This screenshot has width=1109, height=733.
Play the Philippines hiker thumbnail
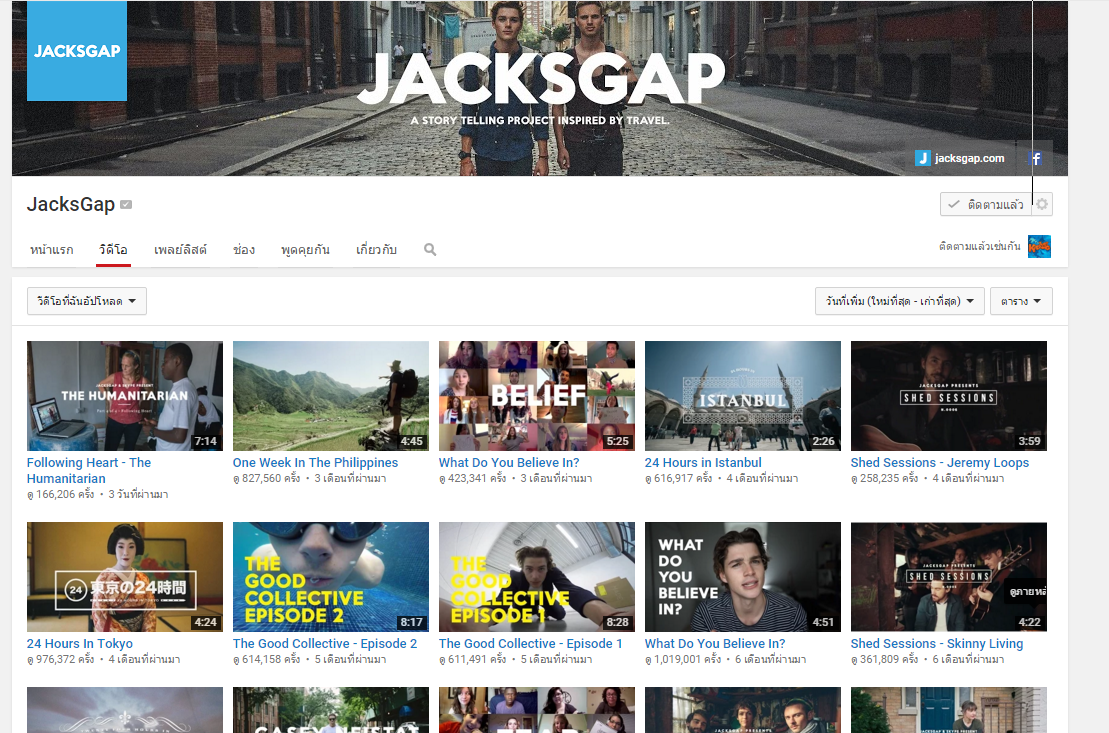click(x=331, y=396)
